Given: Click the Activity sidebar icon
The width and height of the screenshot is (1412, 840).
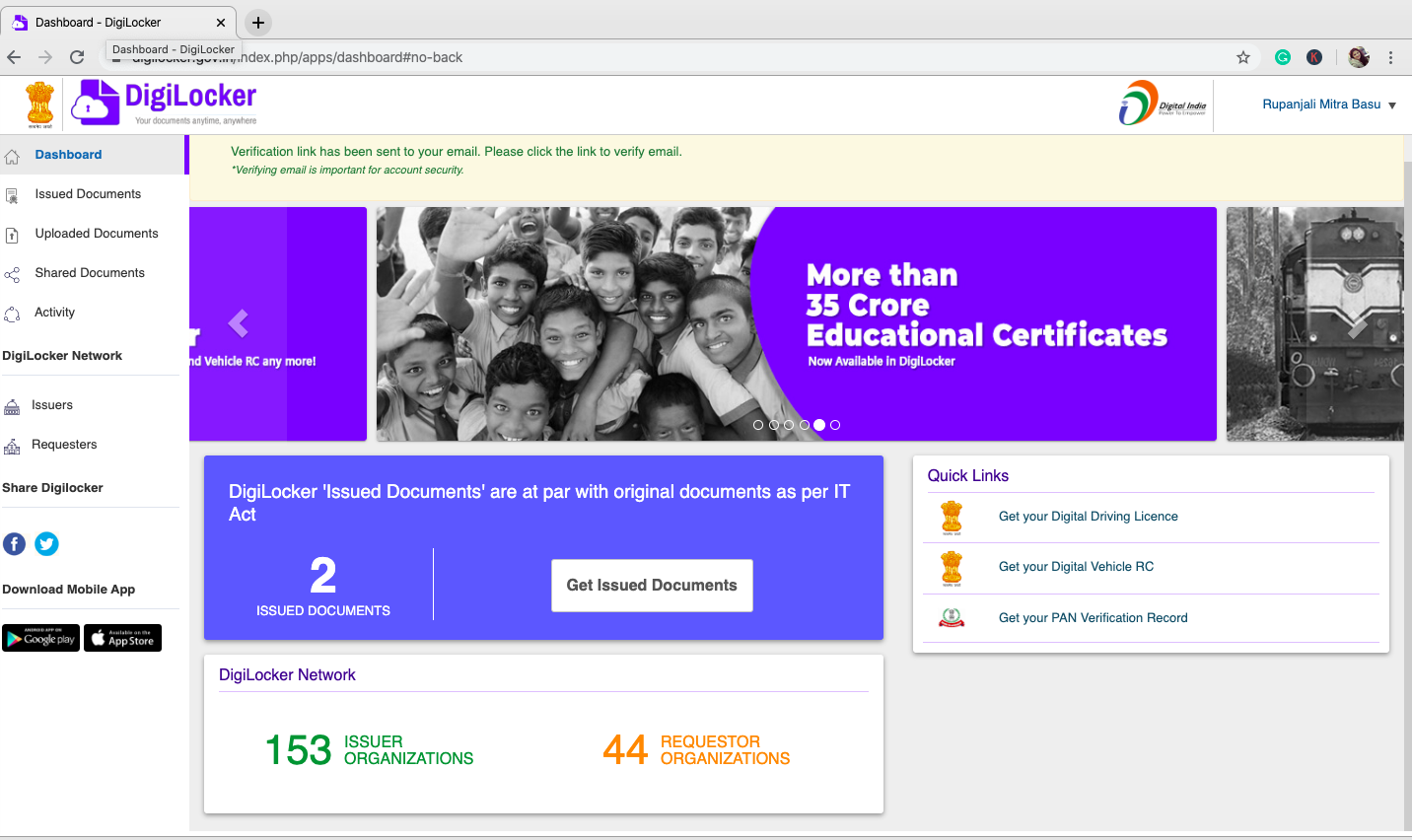Looking at the screenshot, I should point(12,314).
